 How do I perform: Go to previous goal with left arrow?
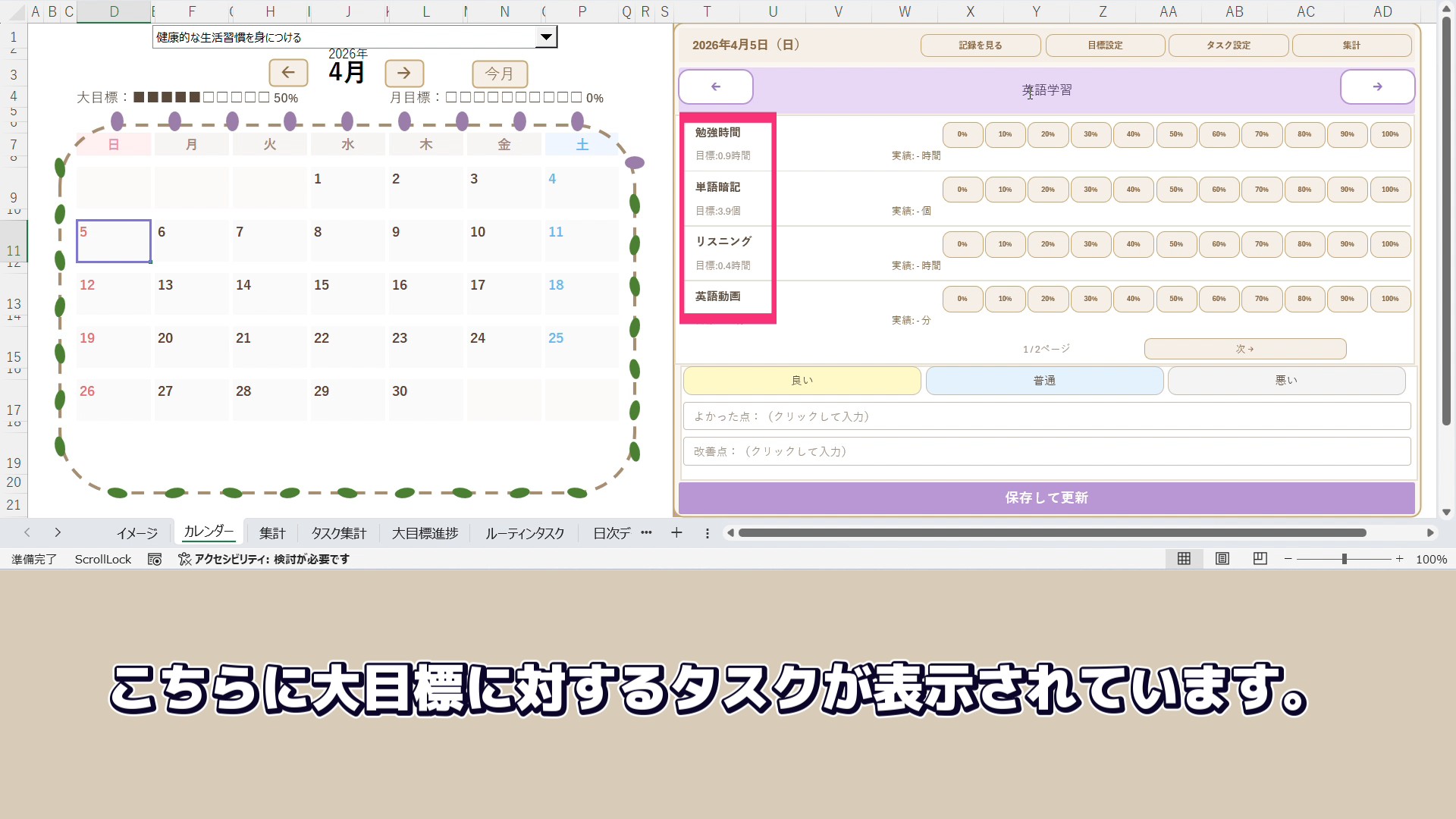[715, 87]
